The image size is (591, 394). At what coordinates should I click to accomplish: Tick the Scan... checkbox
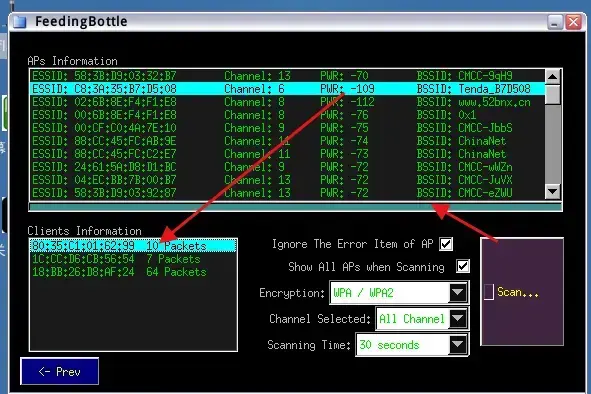[x=488, y=292]
